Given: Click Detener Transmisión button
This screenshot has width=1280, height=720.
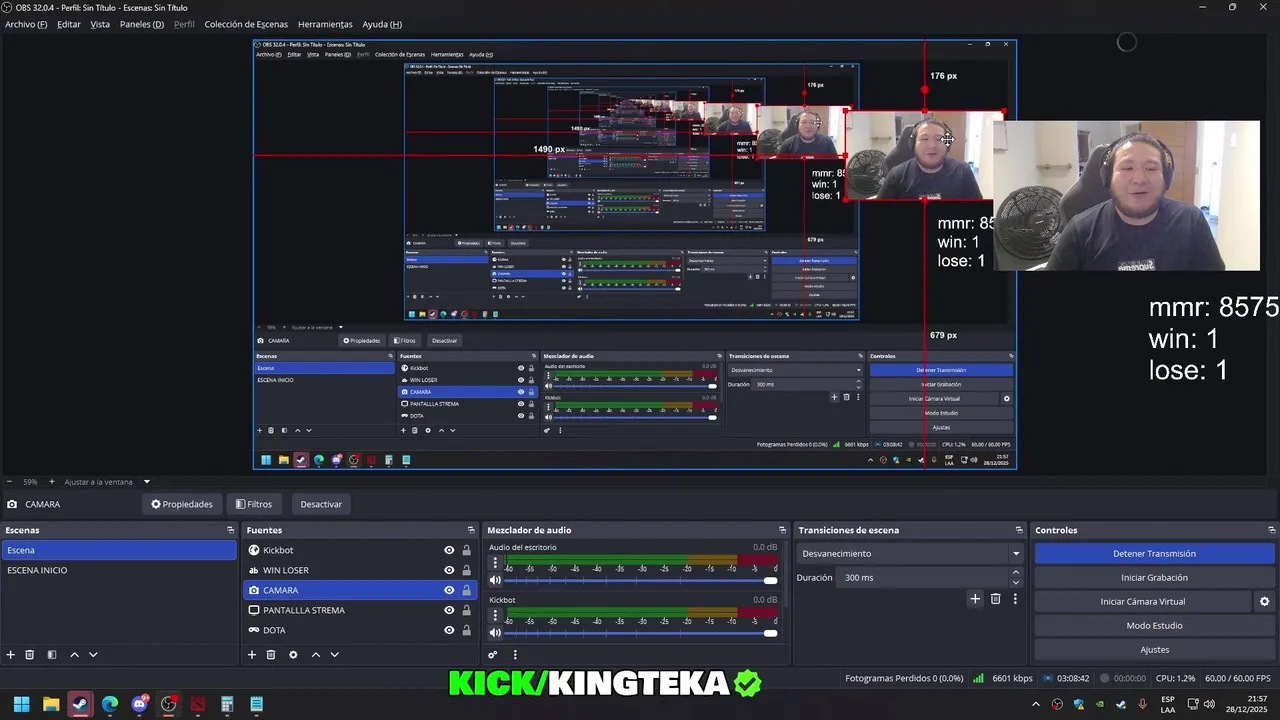Looking at the screenshot, I should tap(1154, 553).
